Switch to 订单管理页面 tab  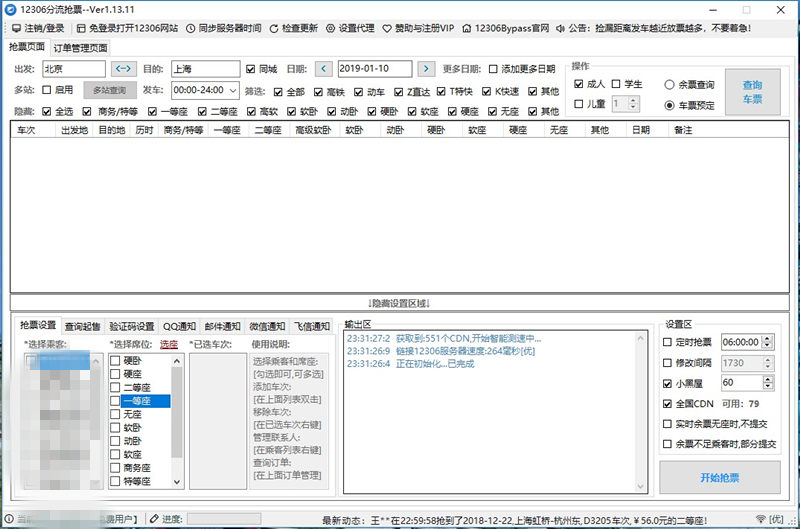coord(80,48)
